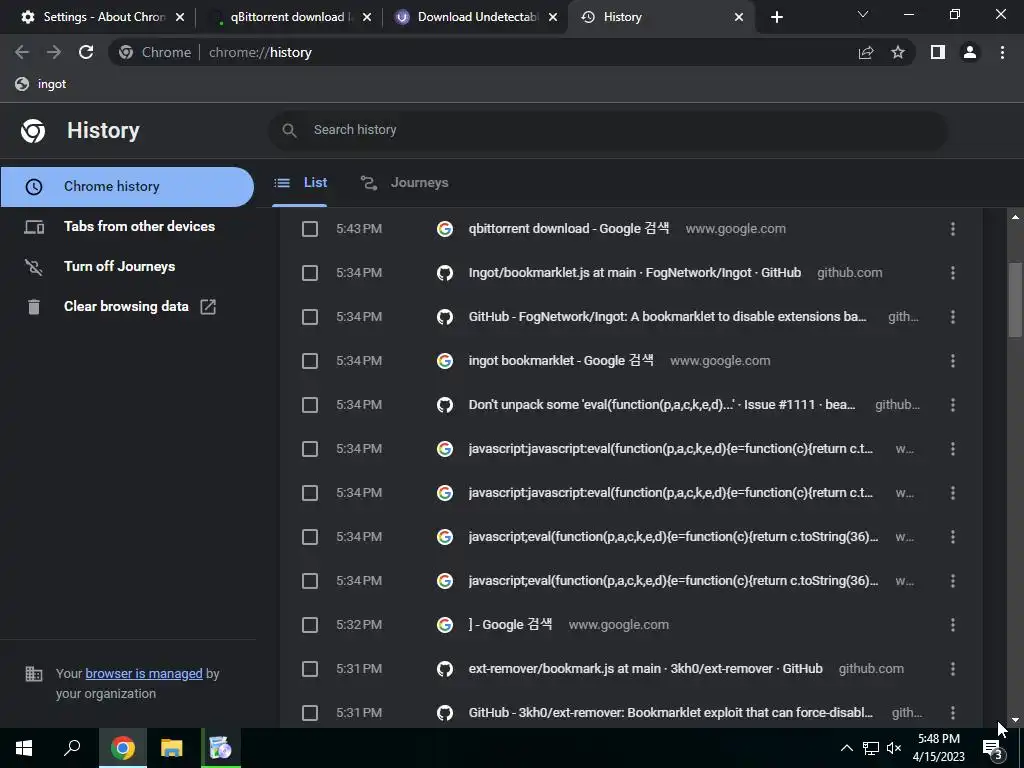The height and width of the screenshot is (768, 1024).
Task: Show hidden system tray icons
Action: coord(846,748)
